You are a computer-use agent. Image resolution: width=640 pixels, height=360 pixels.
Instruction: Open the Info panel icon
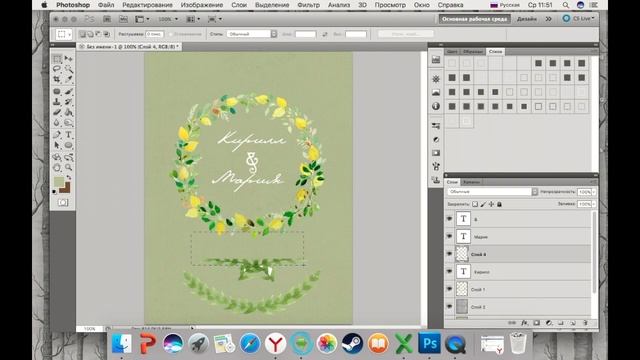pos(436,106)
